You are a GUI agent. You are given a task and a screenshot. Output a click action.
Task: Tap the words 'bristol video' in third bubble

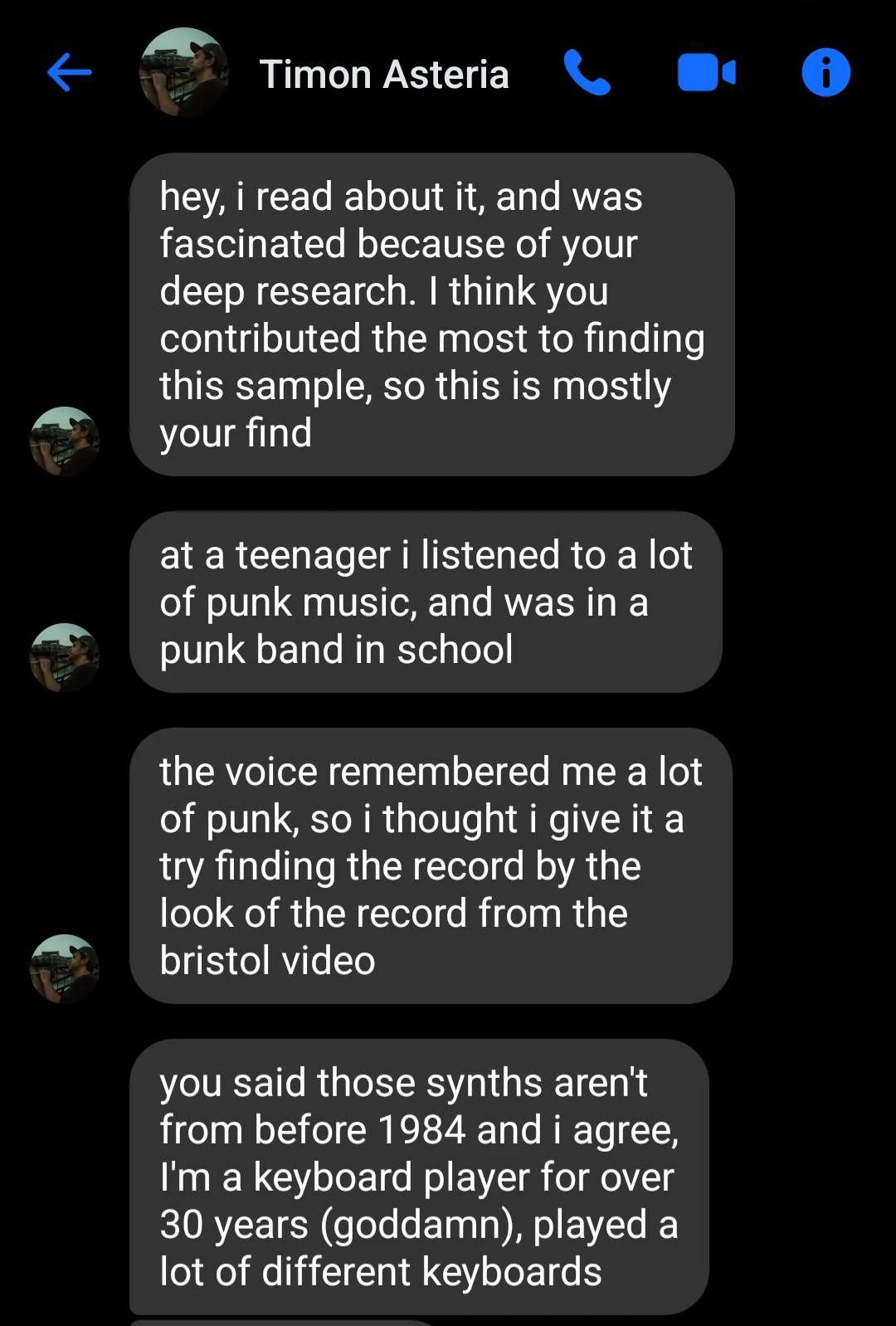[x=267, y=961]
